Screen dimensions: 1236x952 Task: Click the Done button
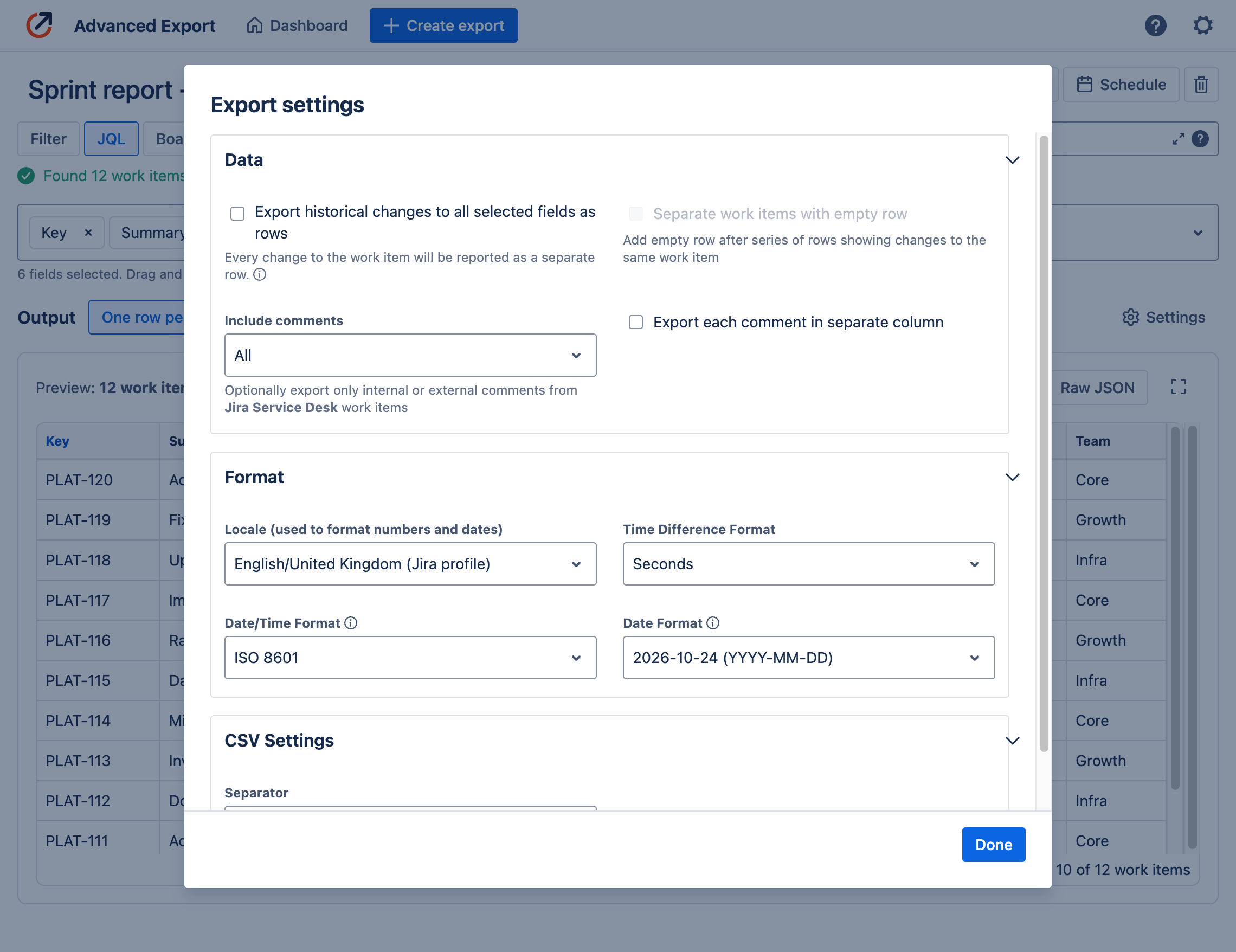pos(993,845)
